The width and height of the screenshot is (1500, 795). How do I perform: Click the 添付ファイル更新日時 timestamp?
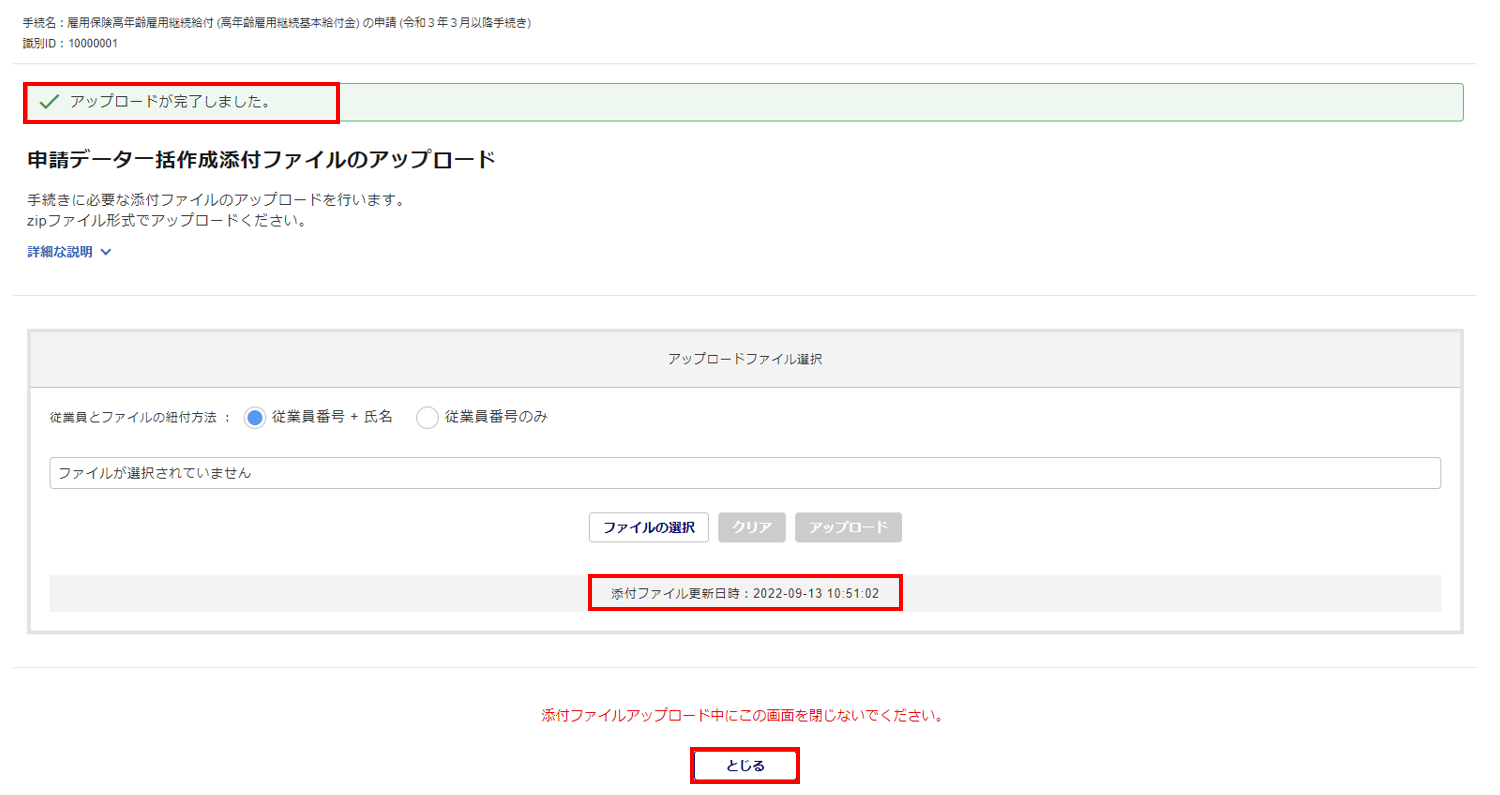745,593
